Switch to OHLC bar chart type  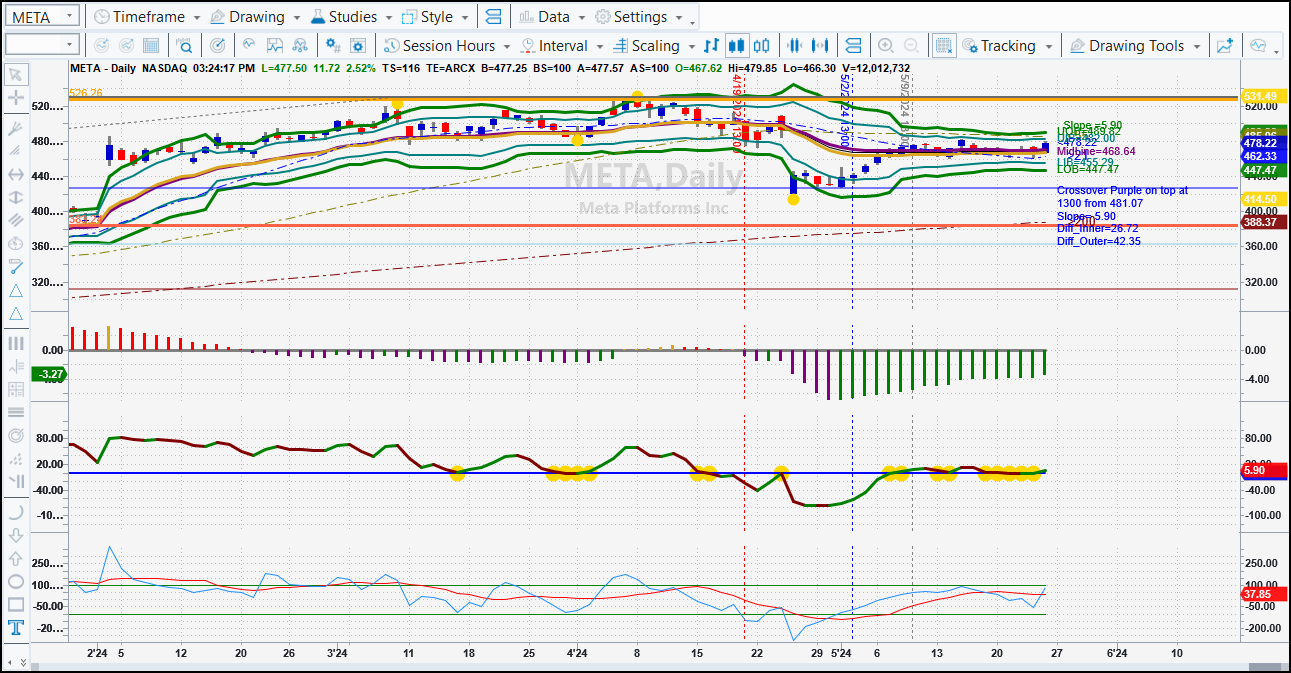pyautogui.click(x=711, y=45)
